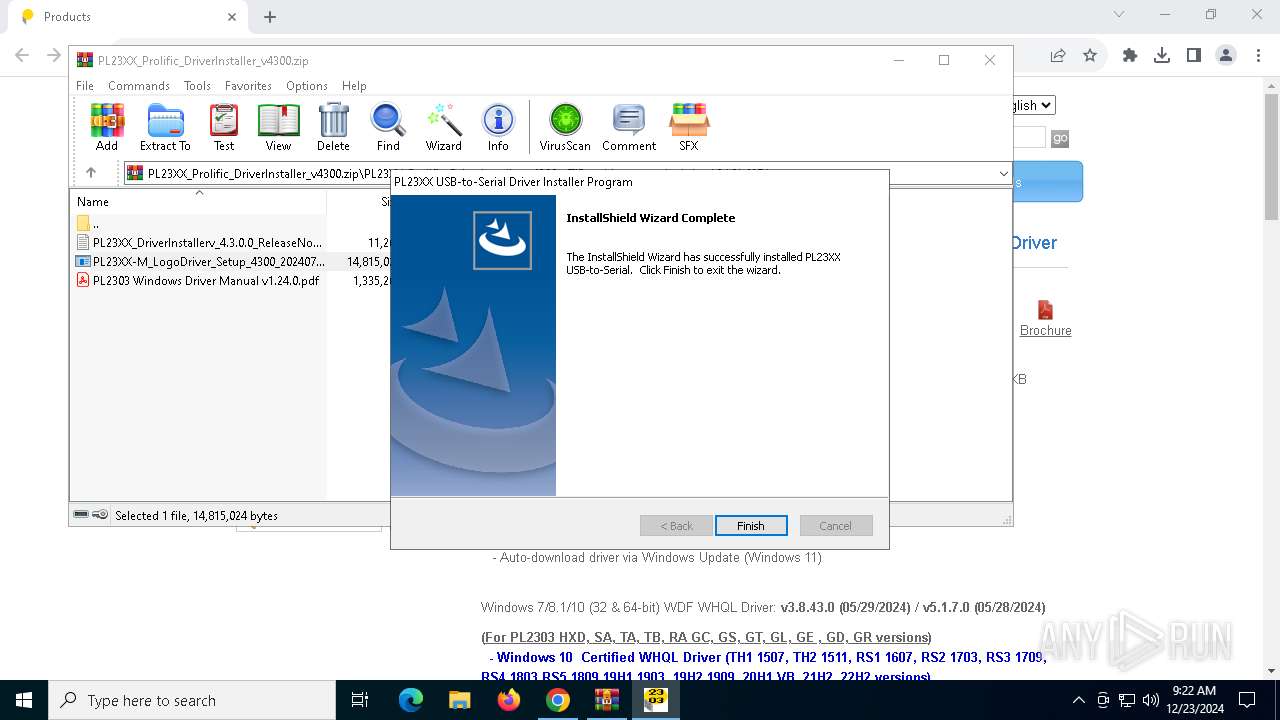
Task: Open Chrome downloads icon
Action: [x=1162, y=56]
